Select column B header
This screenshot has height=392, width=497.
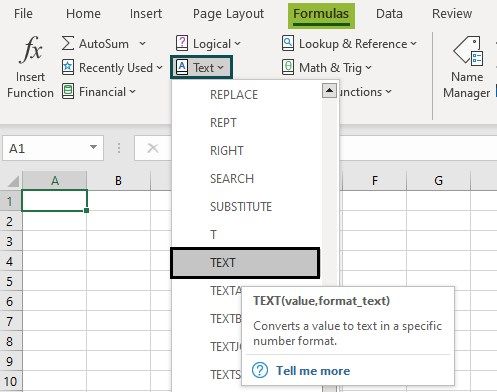tap(118, 181)
